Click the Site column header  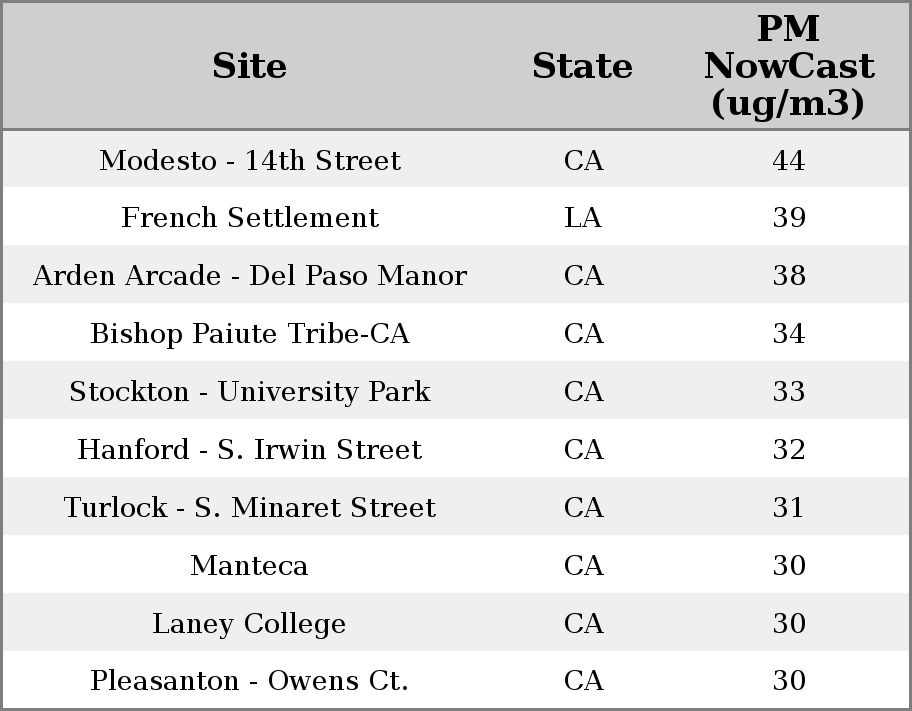click(x=249, y=67)
